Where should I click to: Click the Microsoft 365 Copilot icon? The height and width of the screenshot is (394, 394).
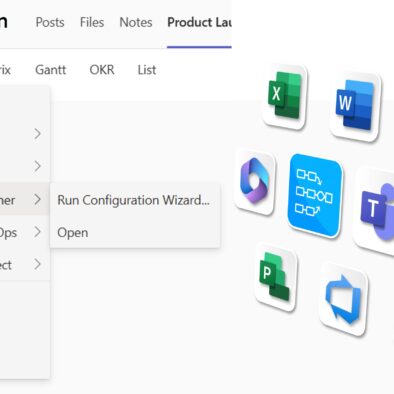[255, 181]
